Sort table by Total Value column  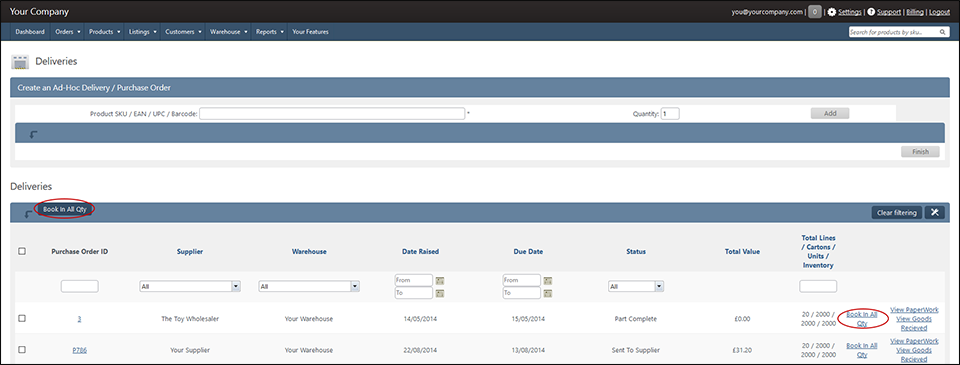pos(742,252)
